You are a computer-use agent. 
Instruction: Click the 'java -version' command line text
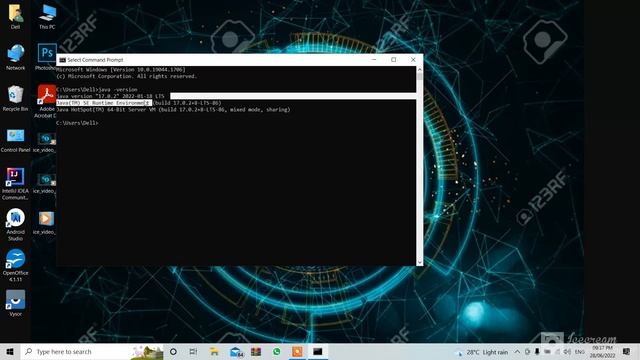(119, 89)
